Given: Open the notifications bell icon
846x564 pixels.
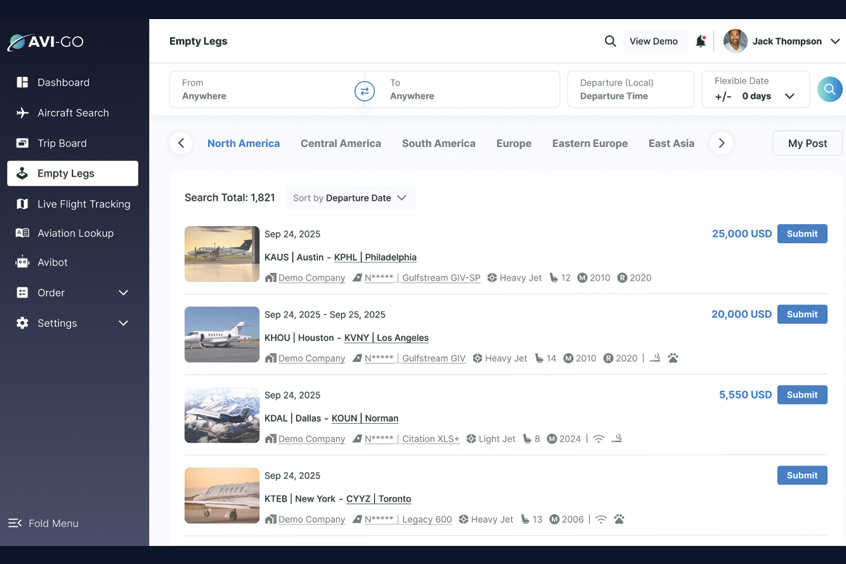Looking at the screenshot, I should tap(700, 42).
